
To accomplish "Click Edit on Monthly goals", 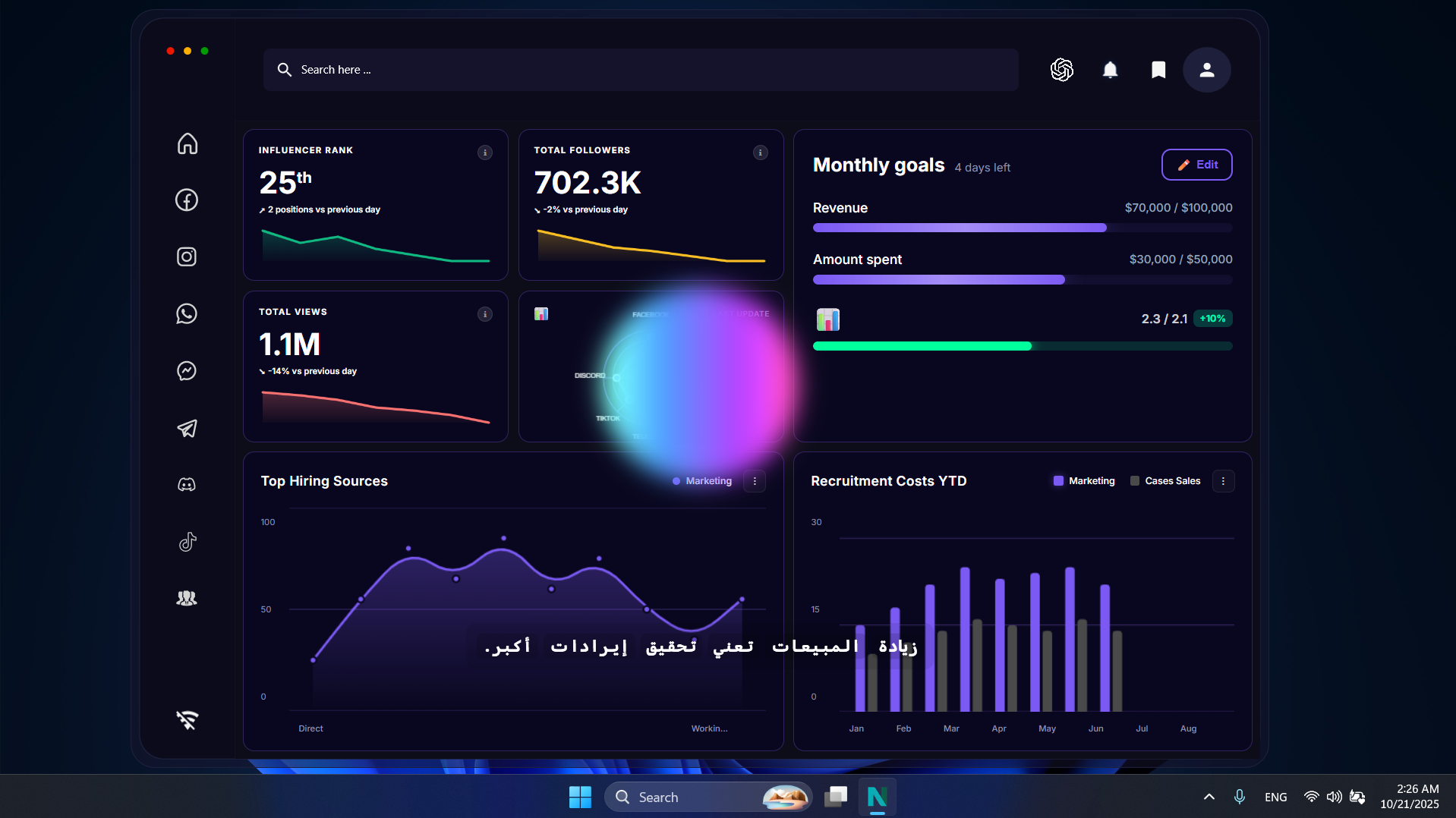I will click(x=1196, y=164).
